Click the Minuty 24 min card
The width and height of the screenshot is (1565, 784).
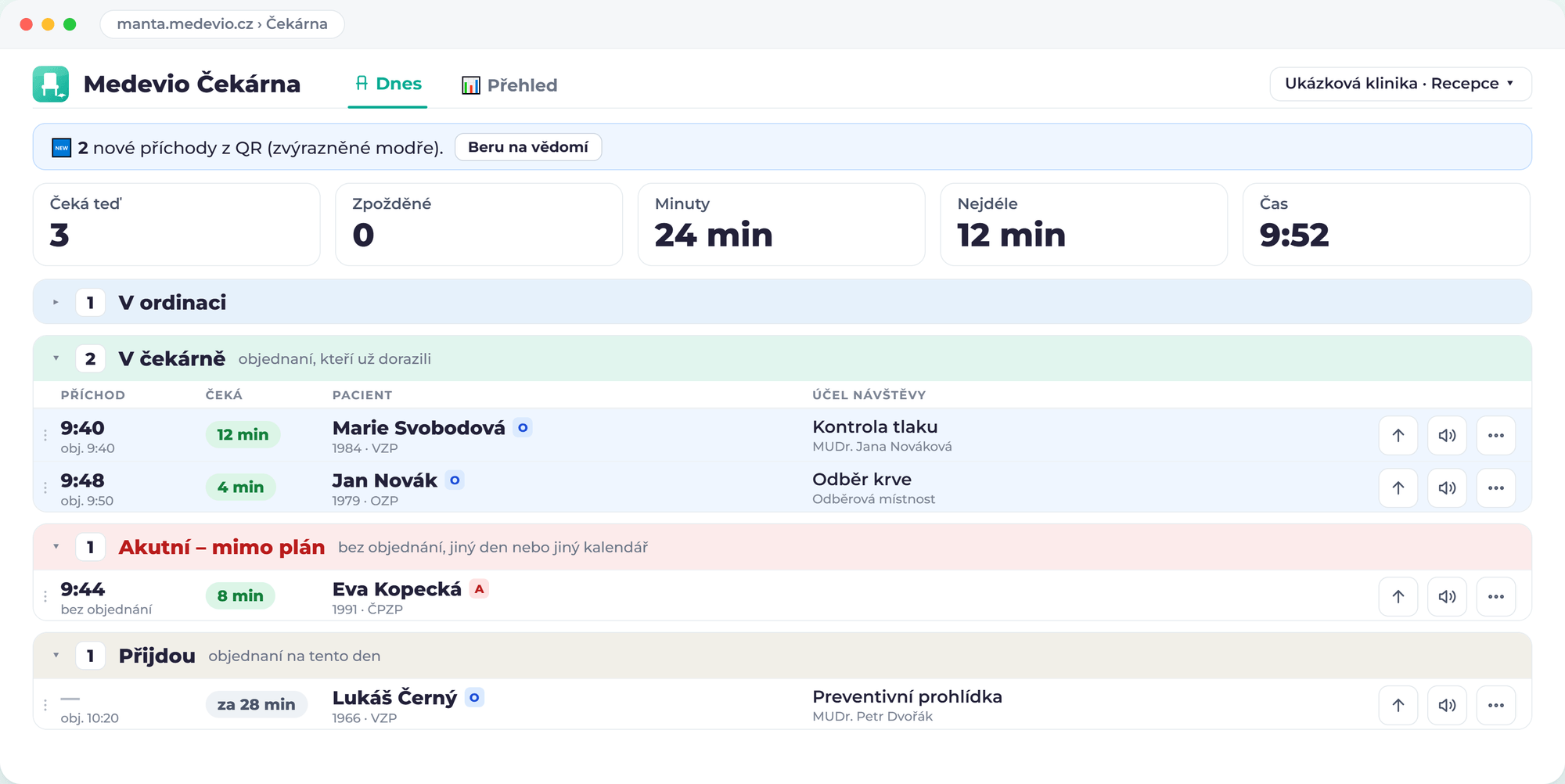coord(782,225)
